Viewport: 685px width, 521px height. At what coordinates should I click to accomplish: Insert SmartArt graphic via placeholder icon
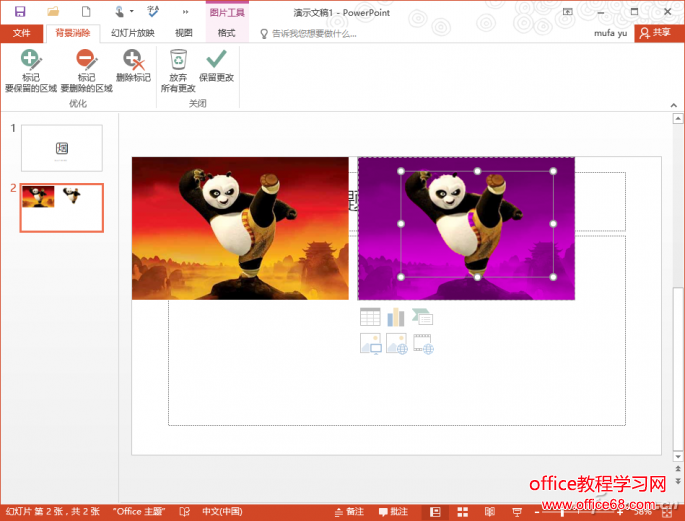click(422, 317)
